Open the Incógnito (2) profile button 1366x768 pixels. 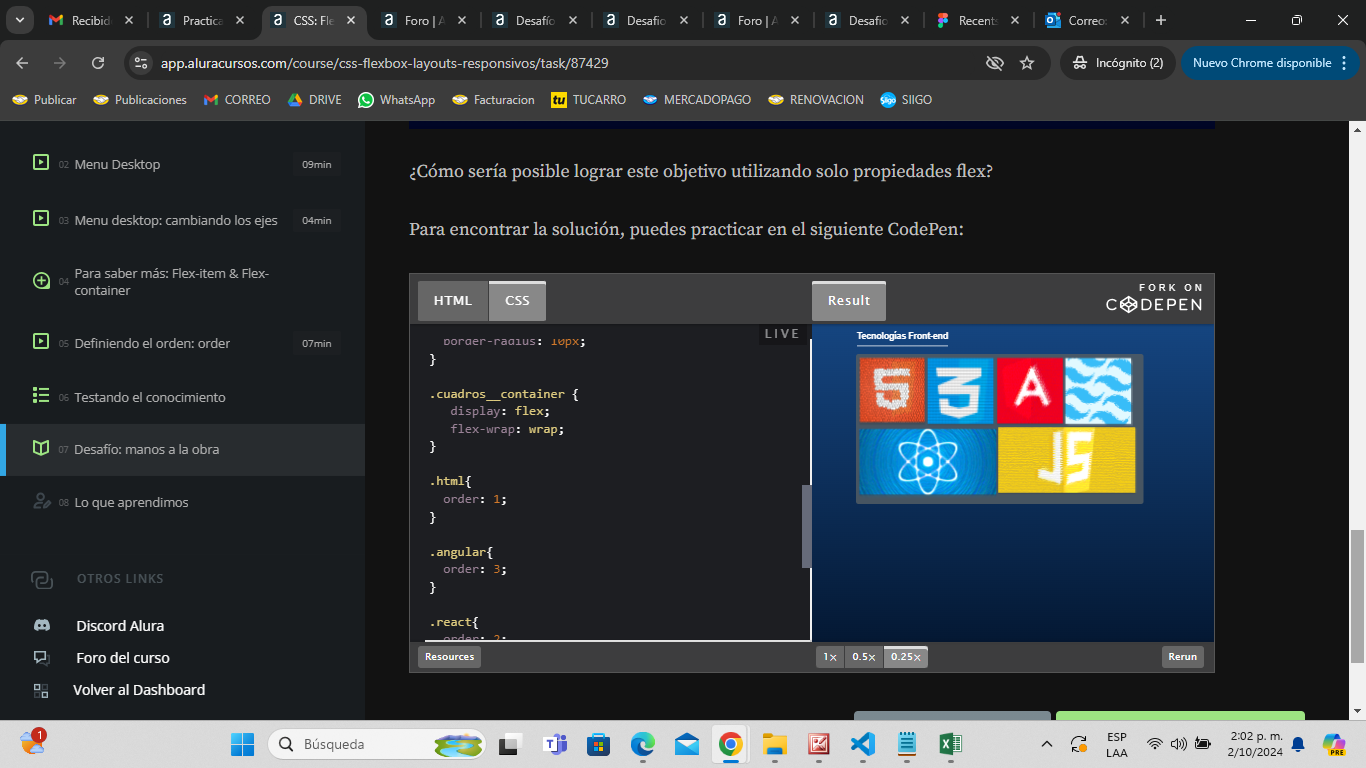coord(1118,63)
